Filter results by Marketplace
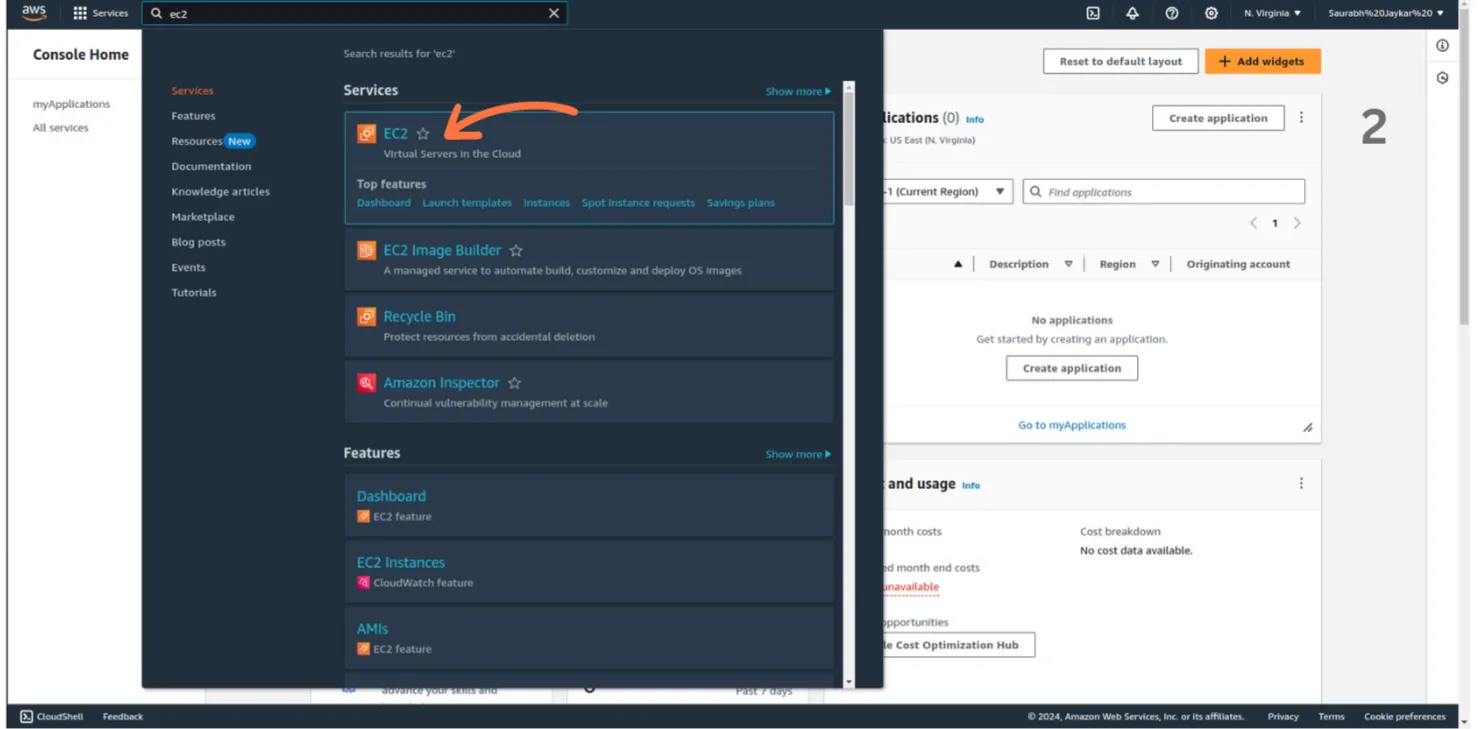The width and height of the screenshot is (1478, 729). tap(203, 216)
